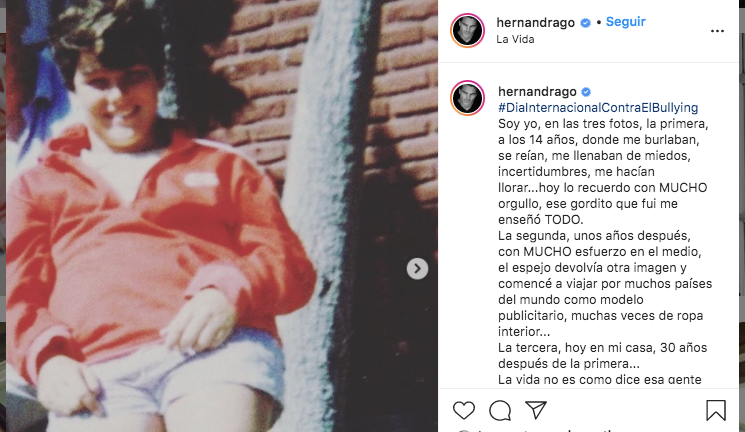
Task: Open the three-dot more options menu
Action: (x=717, y=31)
